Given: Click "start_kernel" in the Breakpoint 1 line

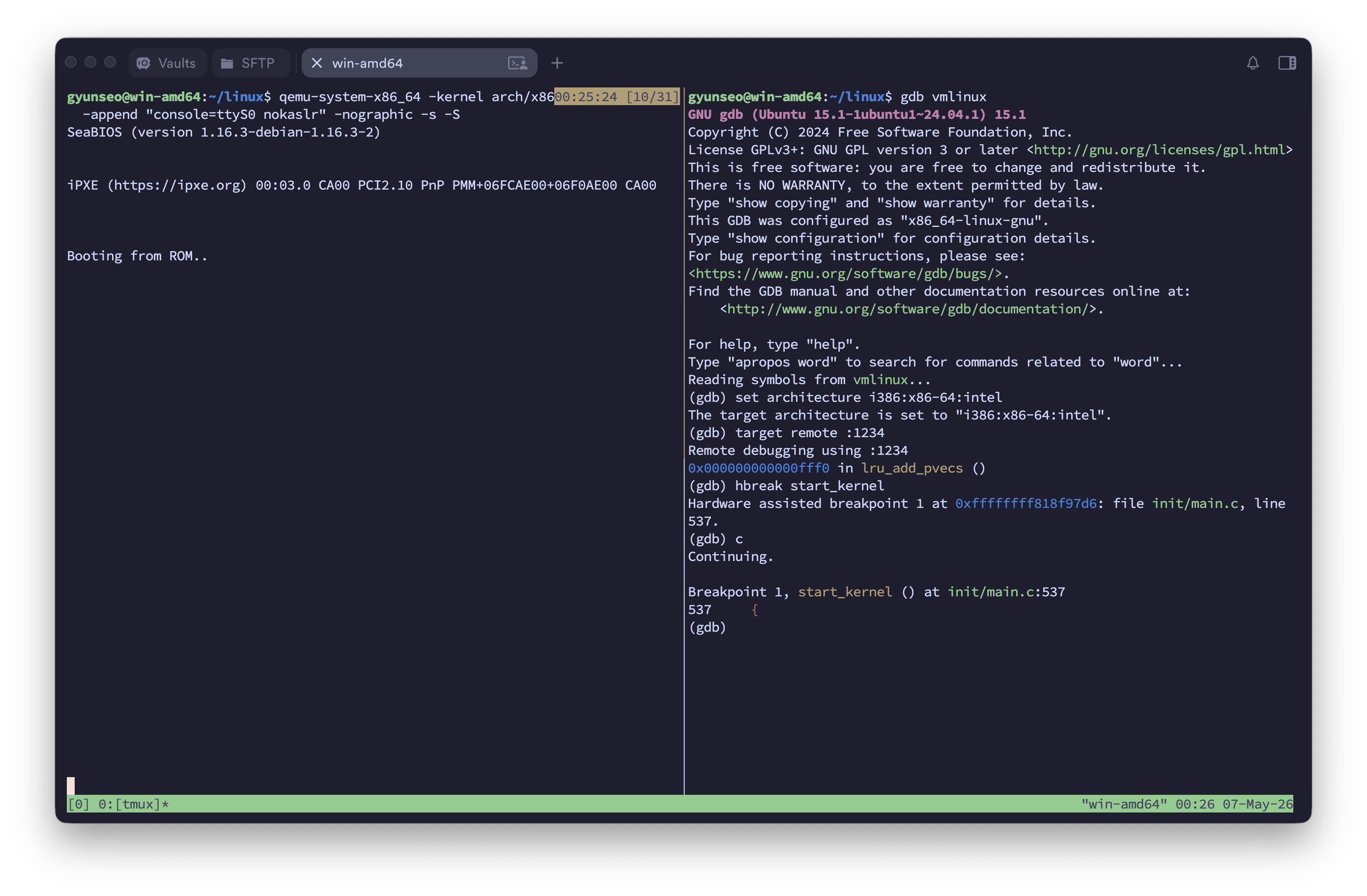Looking at the screenshot, I should coord(845,592).
